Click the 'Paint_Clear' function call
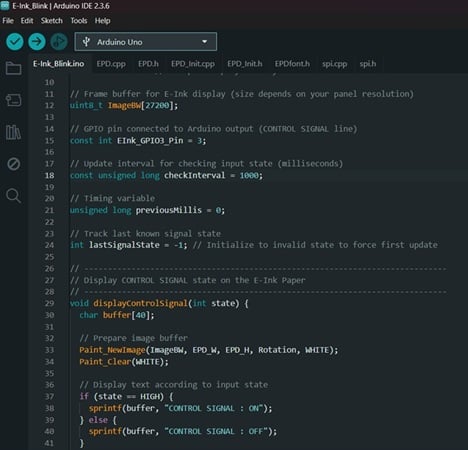The width and height of the screenshot is (468, 450). pyautogui.click(x=105, y=362)
